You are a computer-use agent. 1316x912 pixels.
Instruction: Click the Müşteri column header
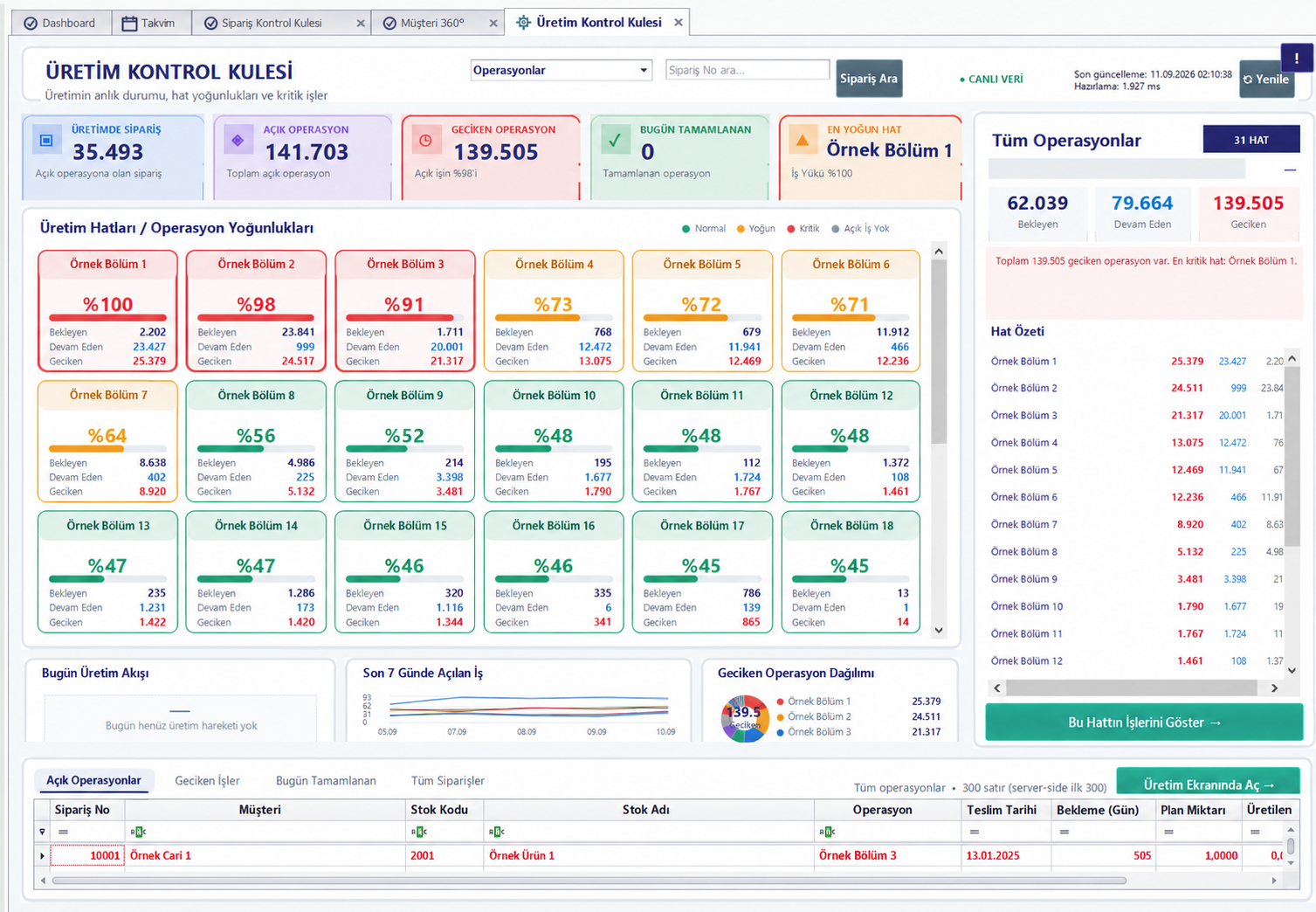260,810
